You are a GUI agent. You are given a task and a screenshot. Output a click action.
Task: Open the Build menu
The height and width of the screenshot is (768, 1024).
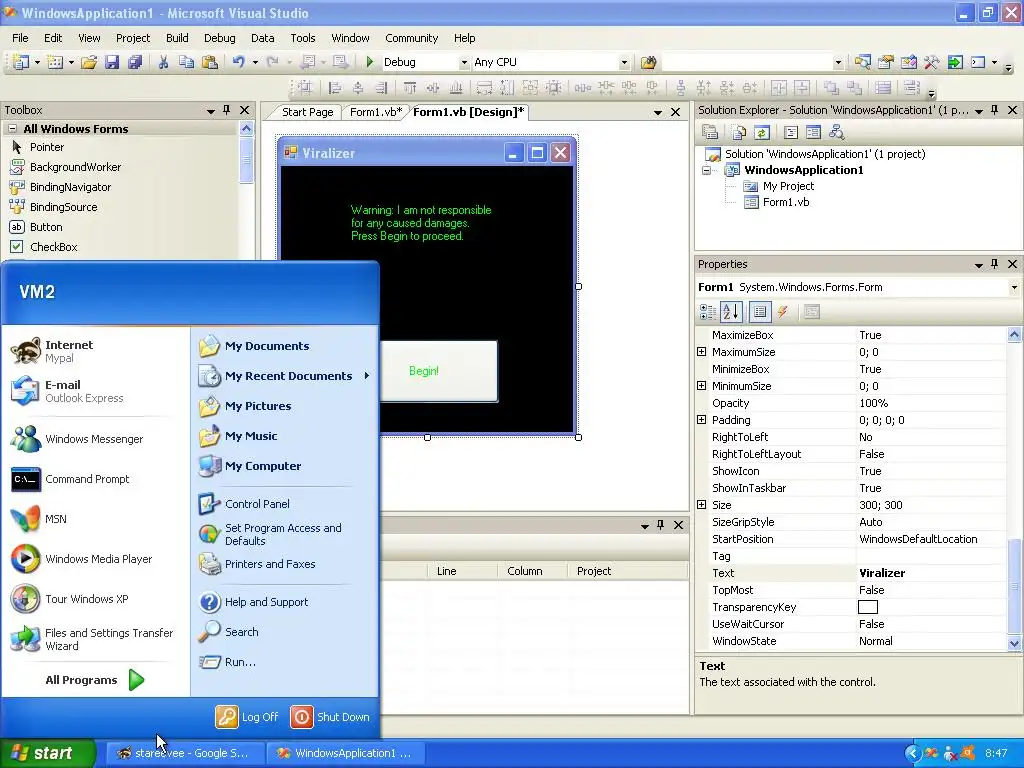point(177,38)
